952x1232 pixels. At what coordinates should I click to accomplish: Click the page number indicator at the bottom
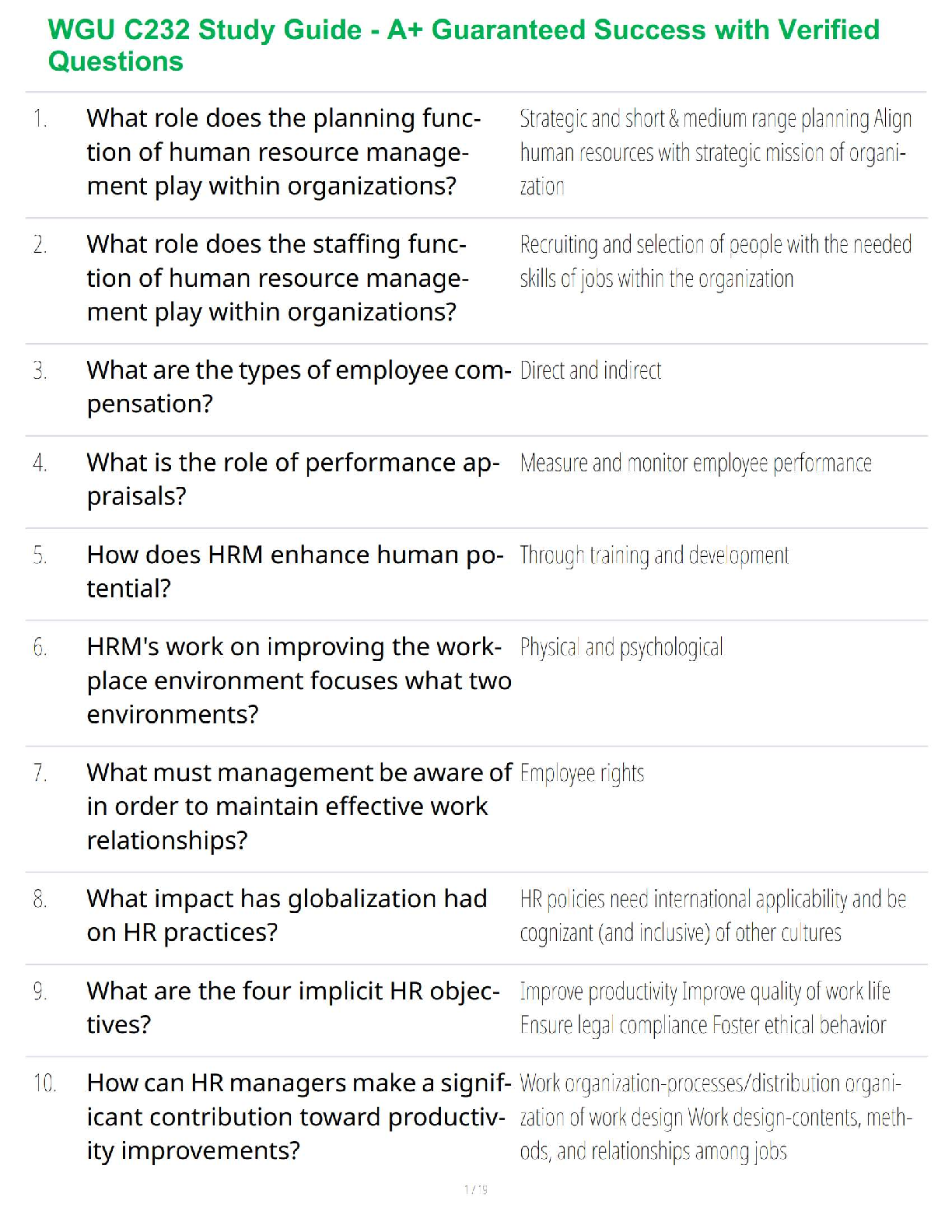click(x=475, y=1189)
